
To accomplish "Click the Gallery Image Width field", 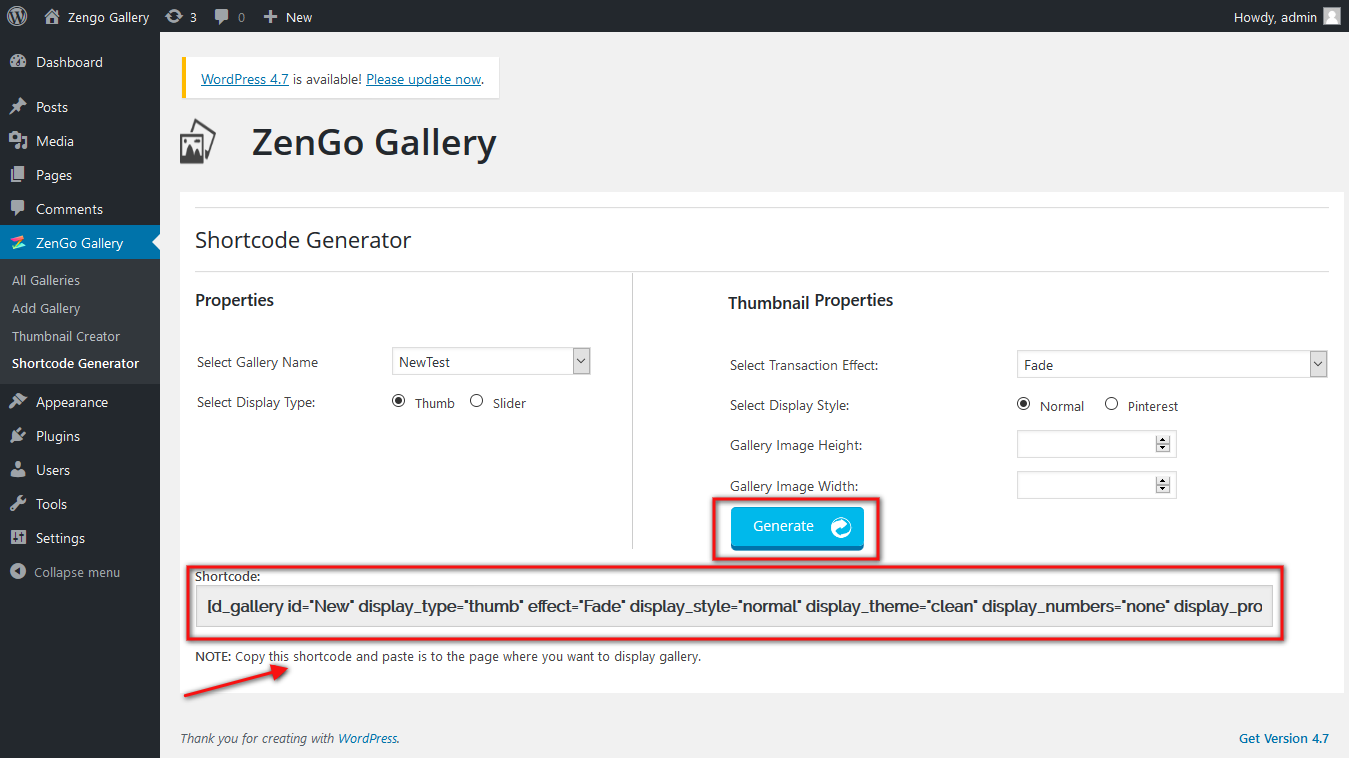I will coord(1096,485).
